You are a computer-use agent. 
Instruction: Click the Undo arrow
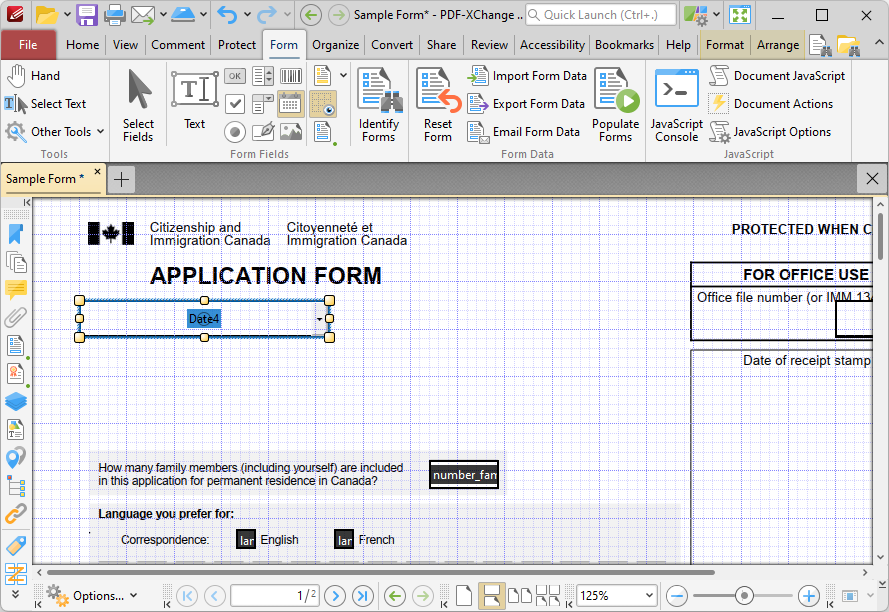(x=227, y=15)
